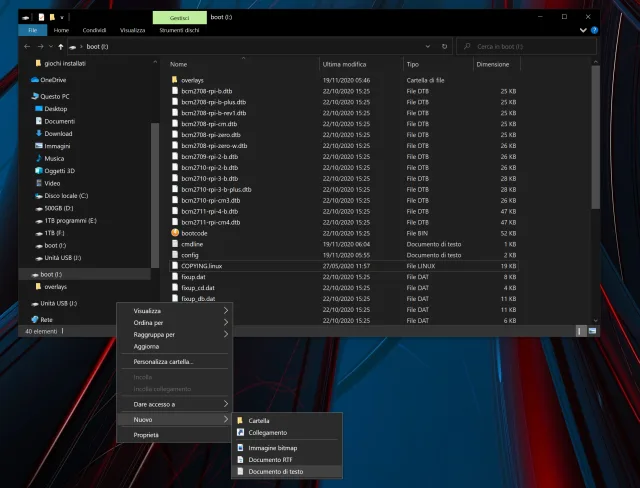This screenshot has height=488, width=640.
Task: Sort by the Nome column header
Action: pos(244,64)
